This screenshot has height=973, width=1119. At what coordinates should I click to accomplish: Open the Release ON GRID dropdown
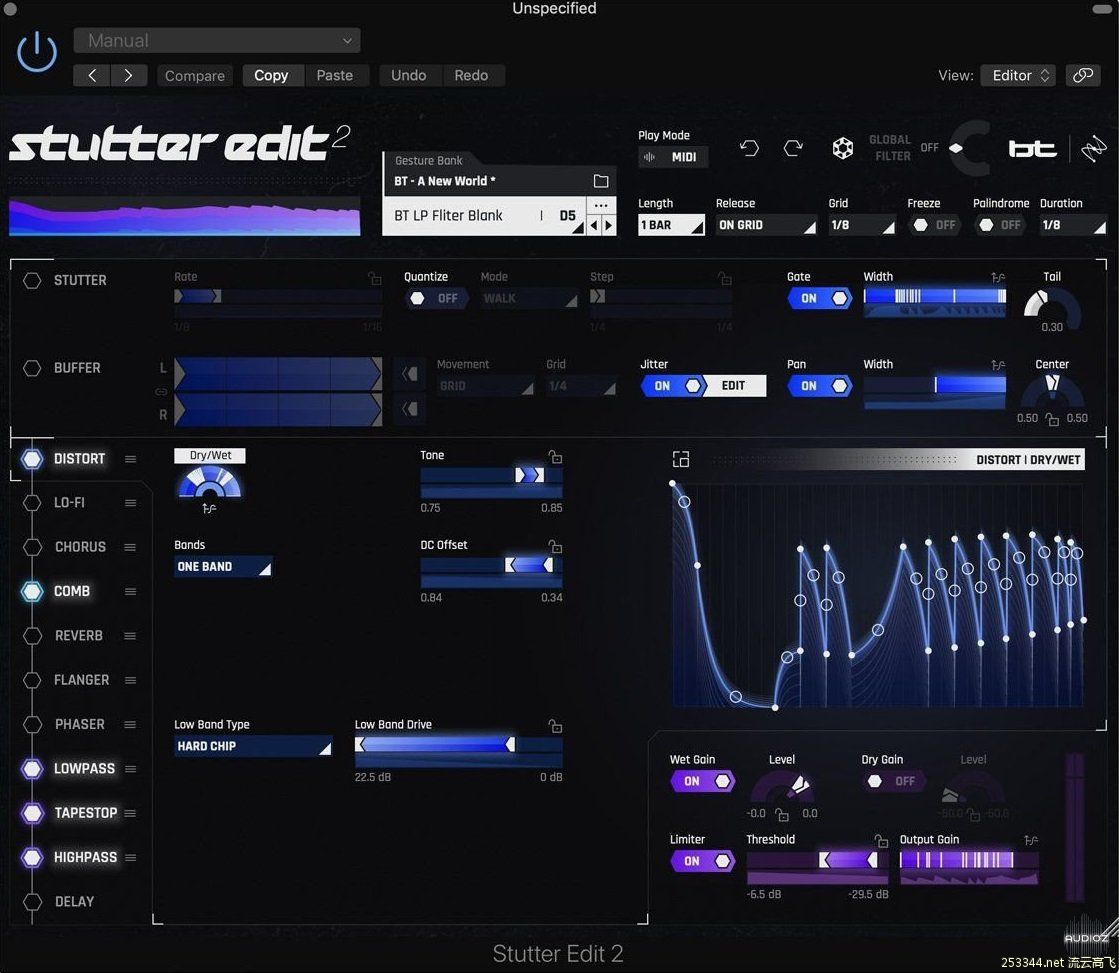[766, 225]
